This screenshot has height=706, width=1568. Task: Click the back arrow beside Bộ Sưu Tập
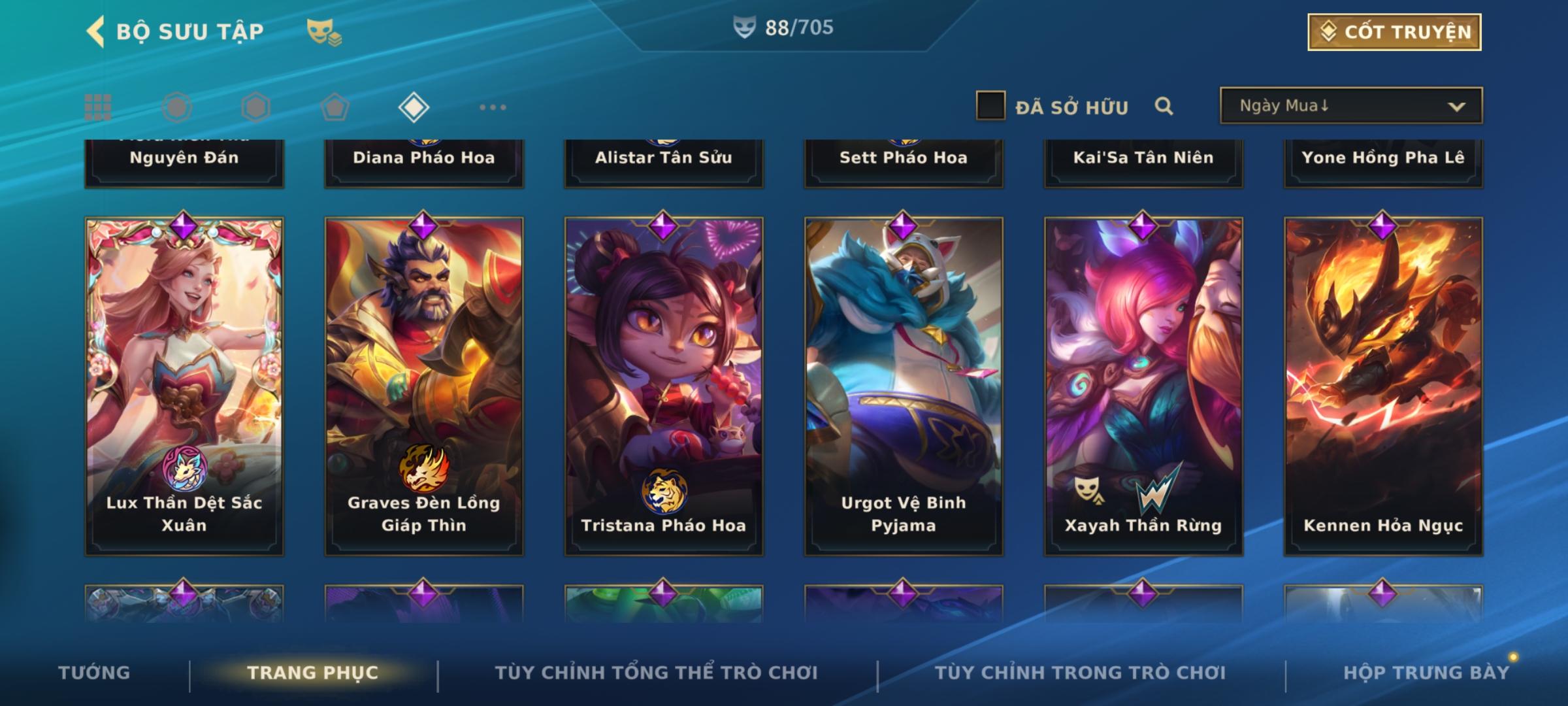96,31
